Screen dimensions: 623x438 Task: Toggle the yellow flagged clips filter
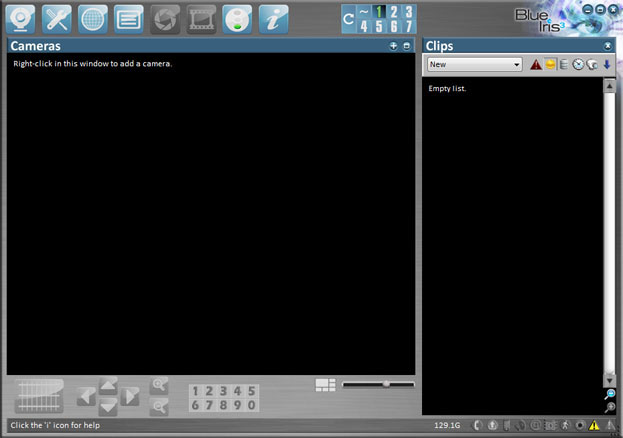click(x=550, y=64)
